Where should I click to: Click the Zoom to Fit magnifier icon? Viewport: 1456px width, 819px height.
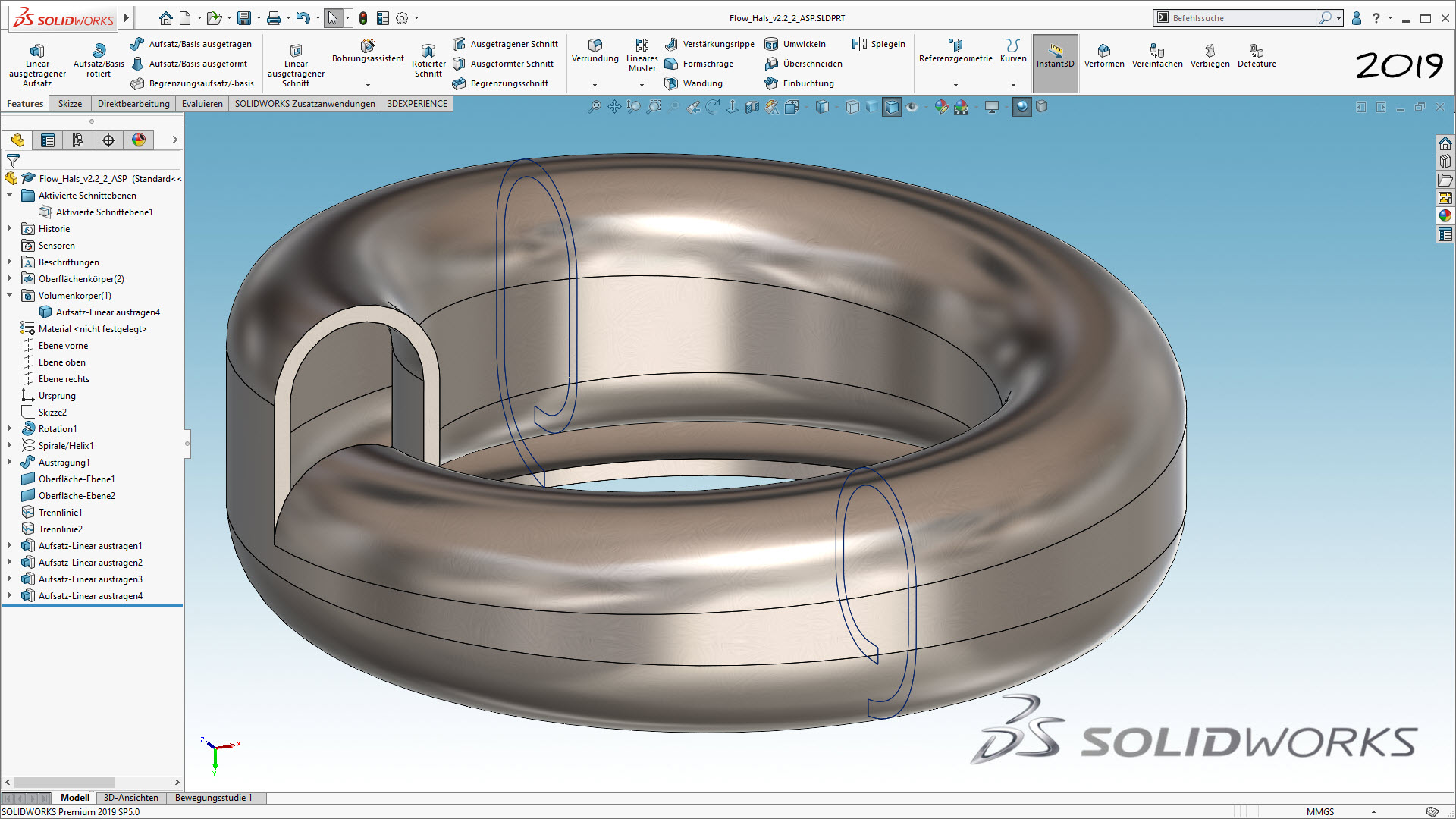[595, 107]
